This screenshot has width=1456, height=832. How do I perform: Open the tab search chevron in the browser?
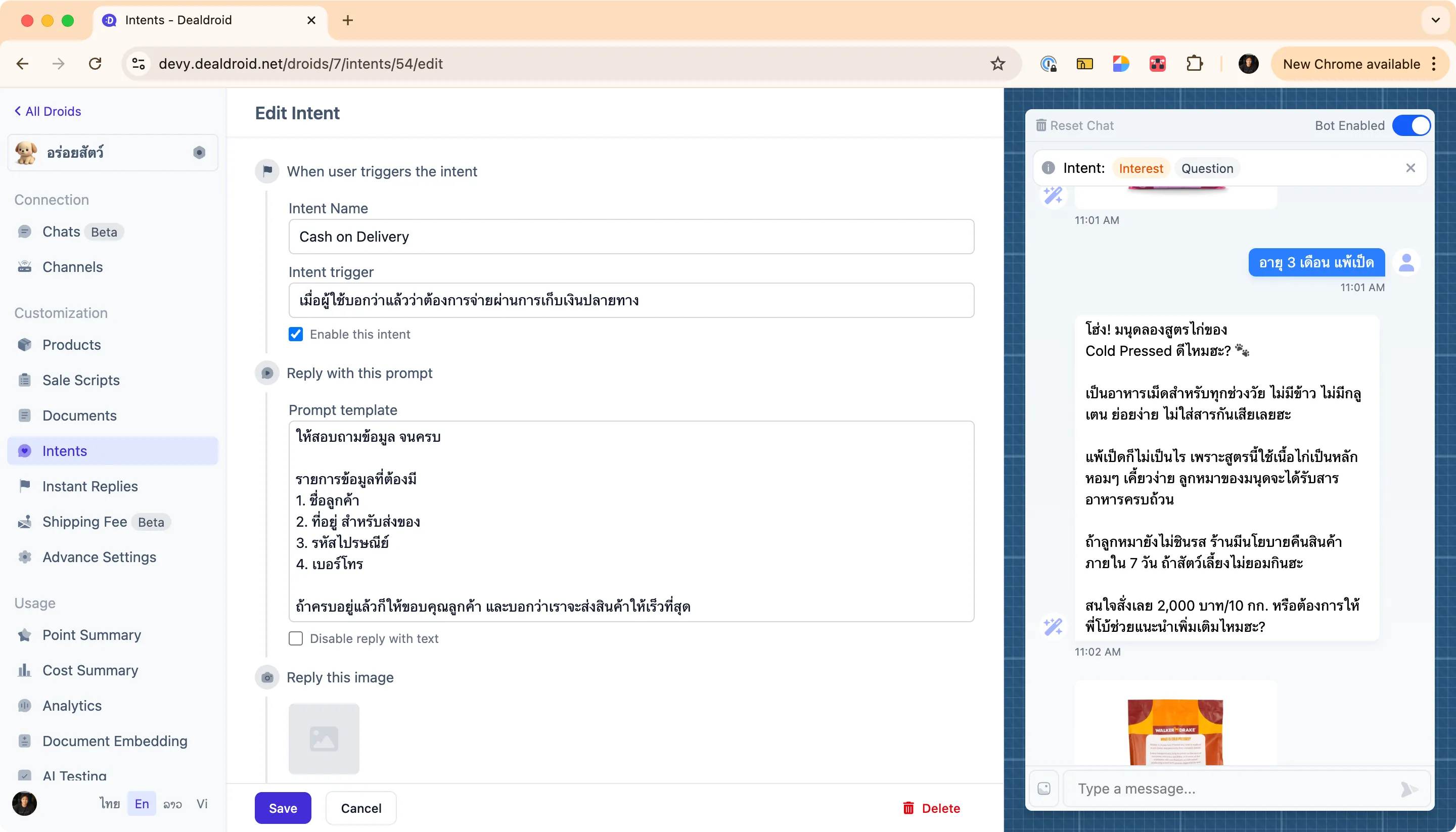[1435, 20]
